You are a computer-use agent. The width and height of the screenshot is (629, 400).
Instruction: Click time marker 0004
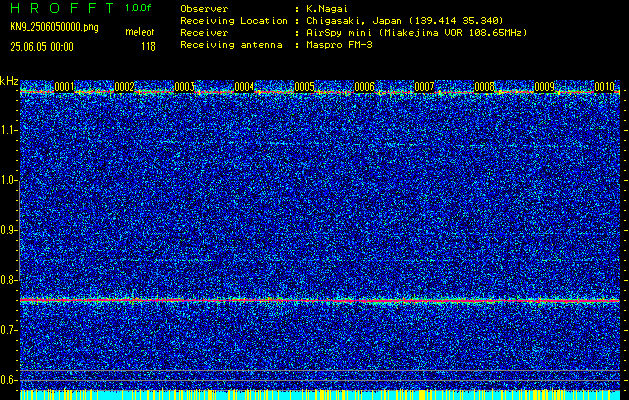tap(244, 87)
